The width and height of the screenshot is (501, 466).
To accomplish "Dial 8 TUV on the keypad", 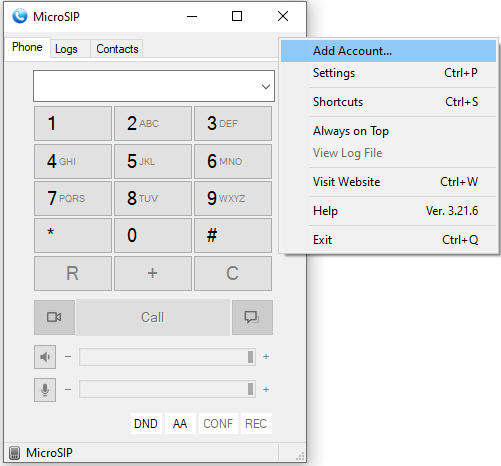I will click(x=153, y=198).
